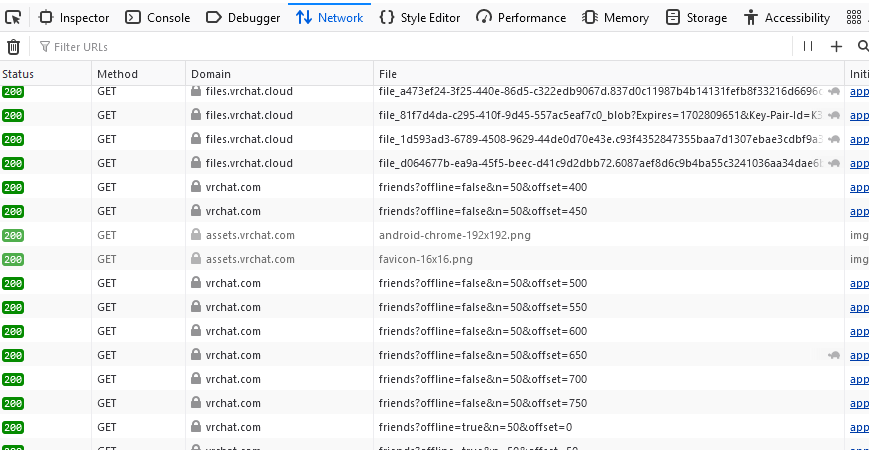
Task: Select file_a473ef24 request row
Action: pos(434,93)
